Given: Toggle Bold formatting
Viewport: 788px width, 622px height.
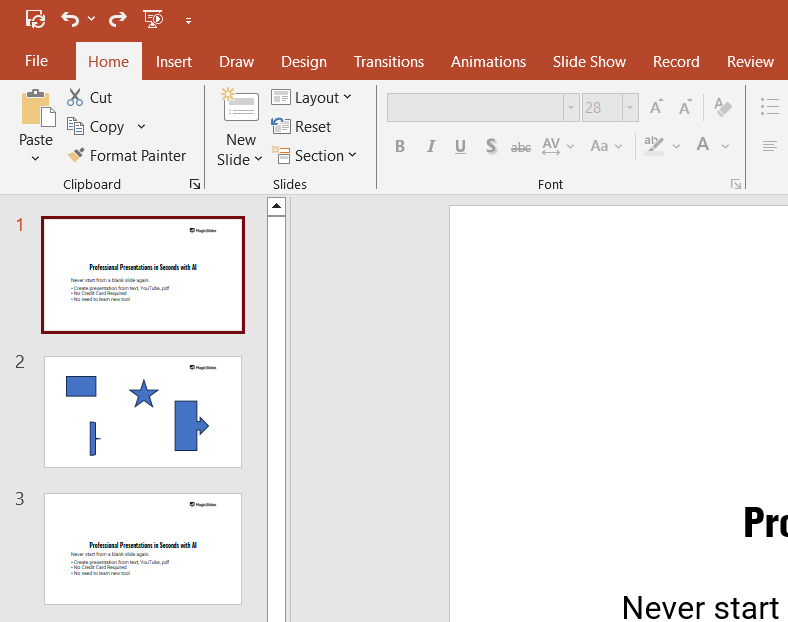Looking at the screenshot, I should click(x=400, y=146).
